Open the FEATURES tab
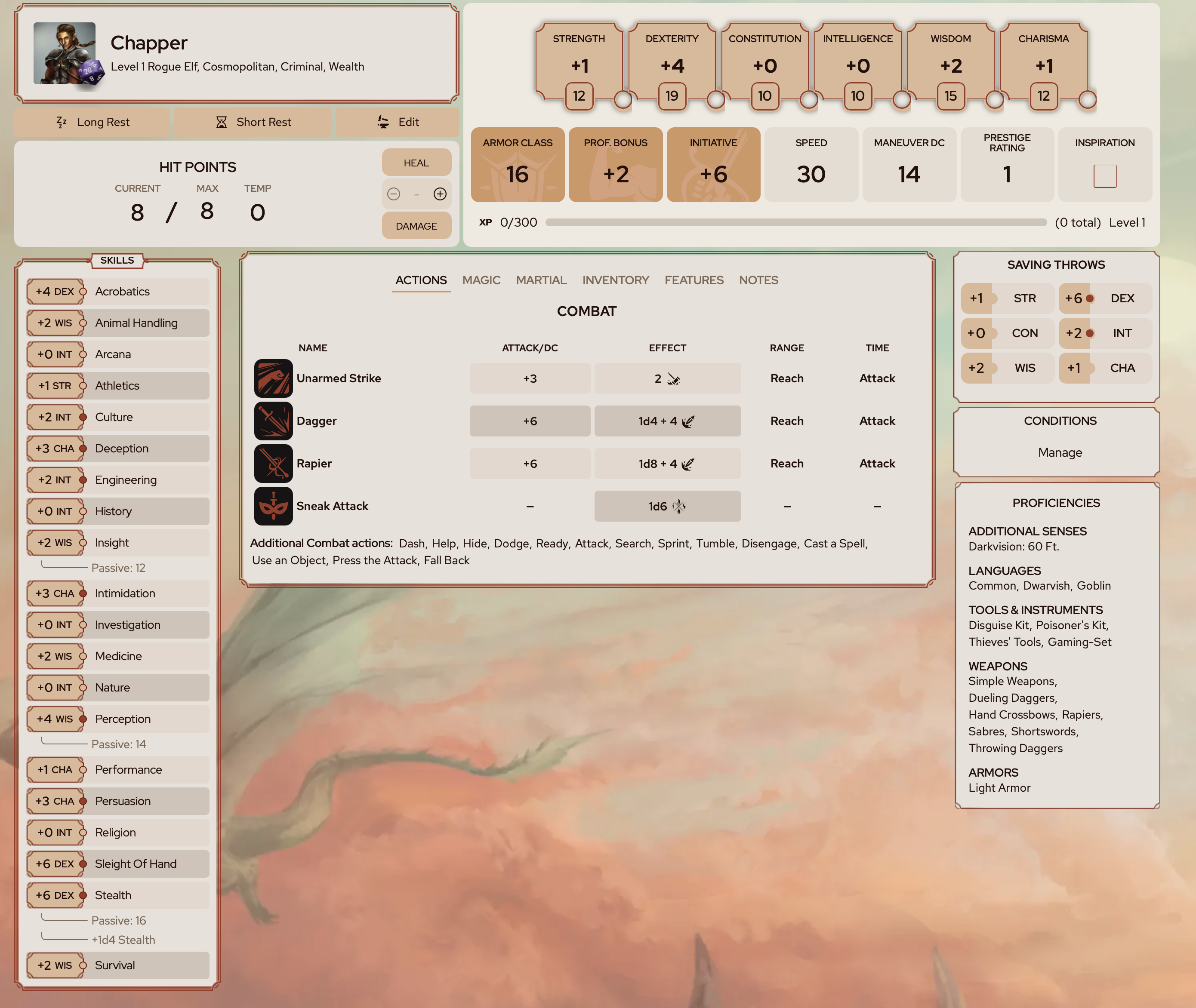 click(x=694, y=280)
